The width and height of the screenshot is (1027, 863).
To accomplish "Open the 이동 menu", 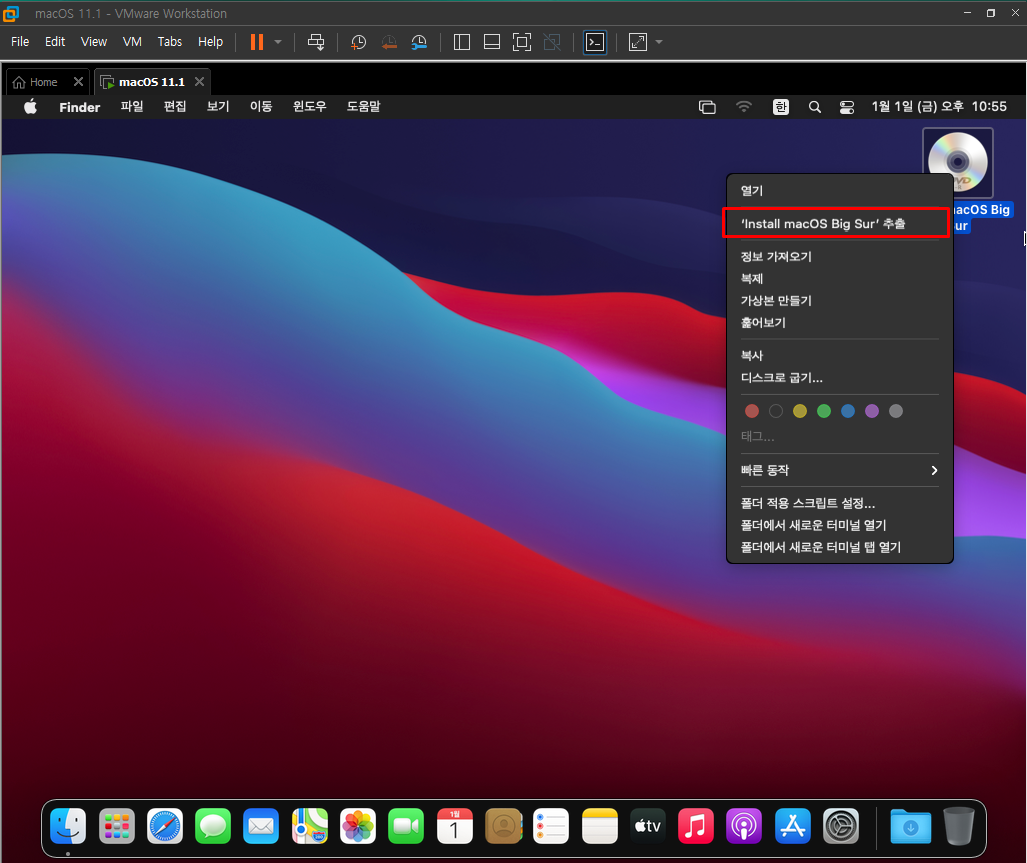I will (x=261, y=106).
